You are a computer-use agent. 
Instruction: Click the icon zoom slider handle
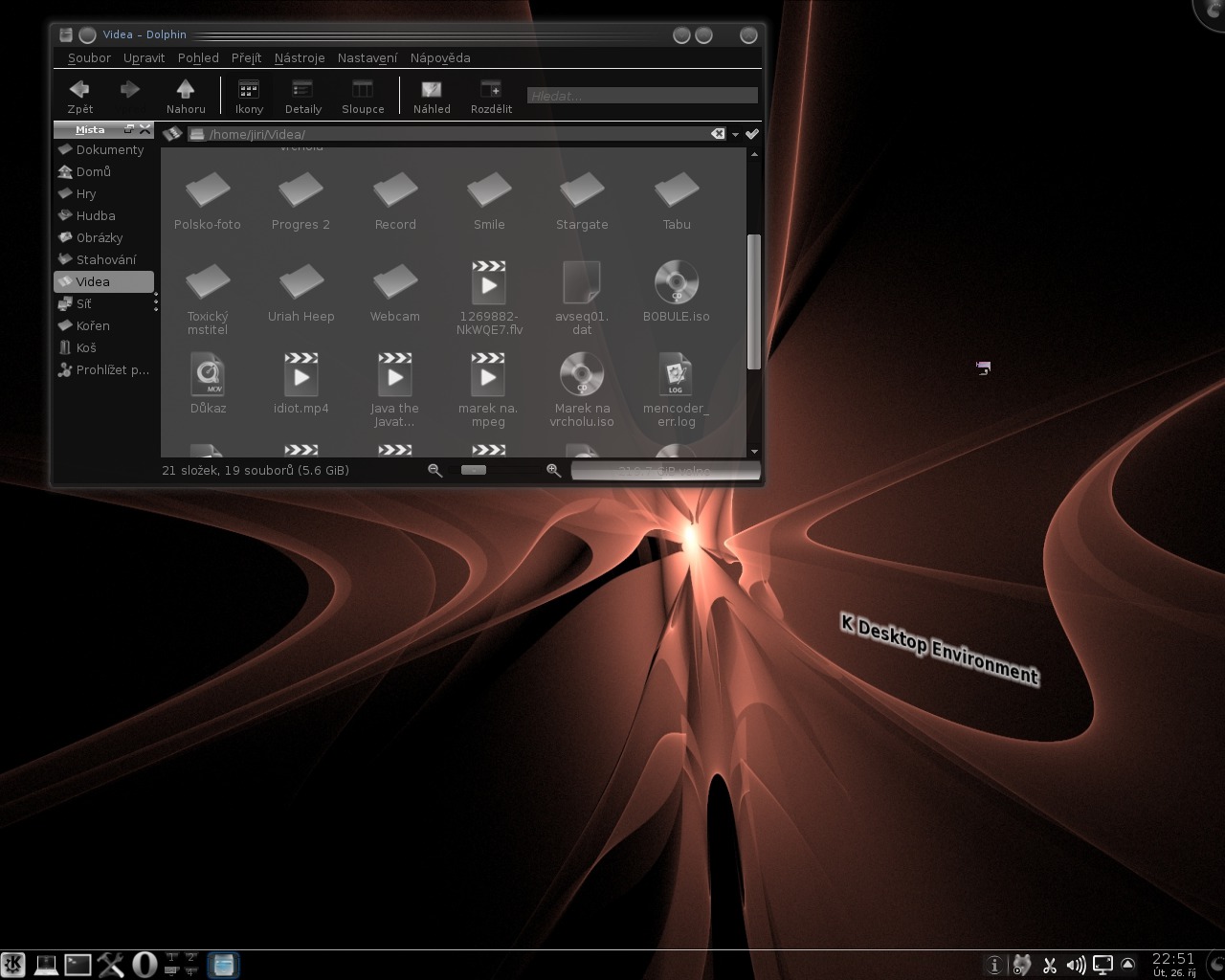(474, 470)
